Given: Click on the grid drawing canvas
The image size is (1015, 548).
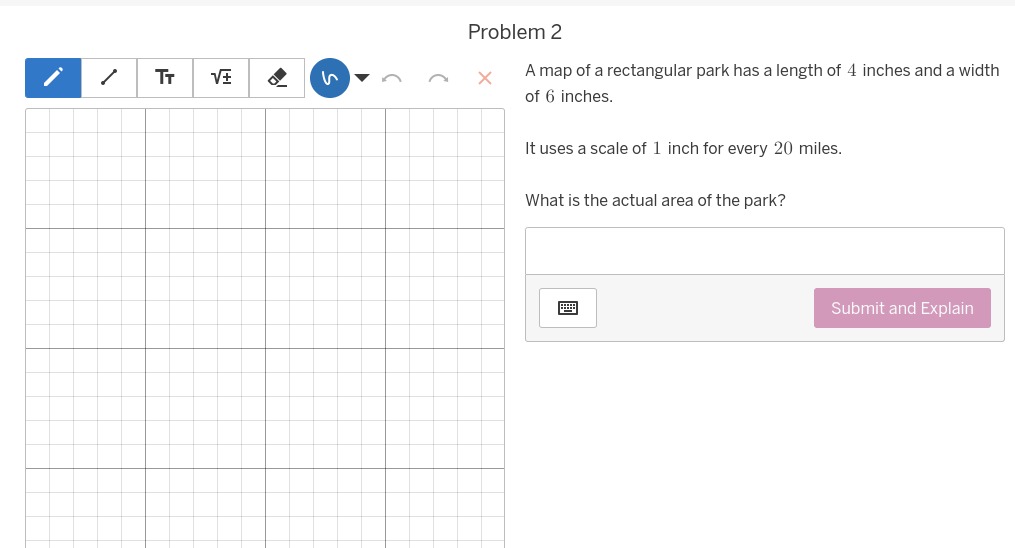Looking at the screenshot, I should point(265,328).
